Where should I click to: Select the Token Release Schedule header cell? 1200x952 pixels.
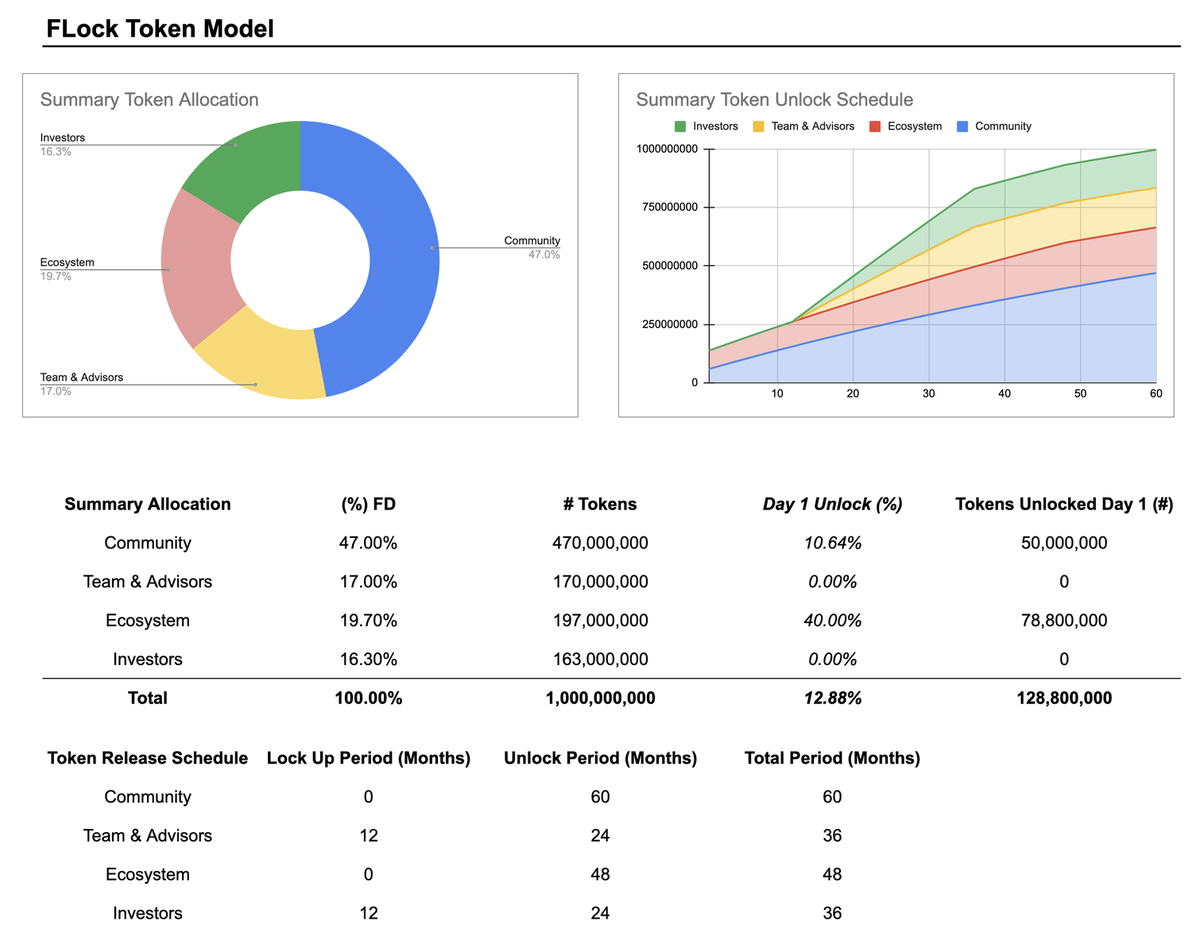pyautogui.click(x=148, y=758)
